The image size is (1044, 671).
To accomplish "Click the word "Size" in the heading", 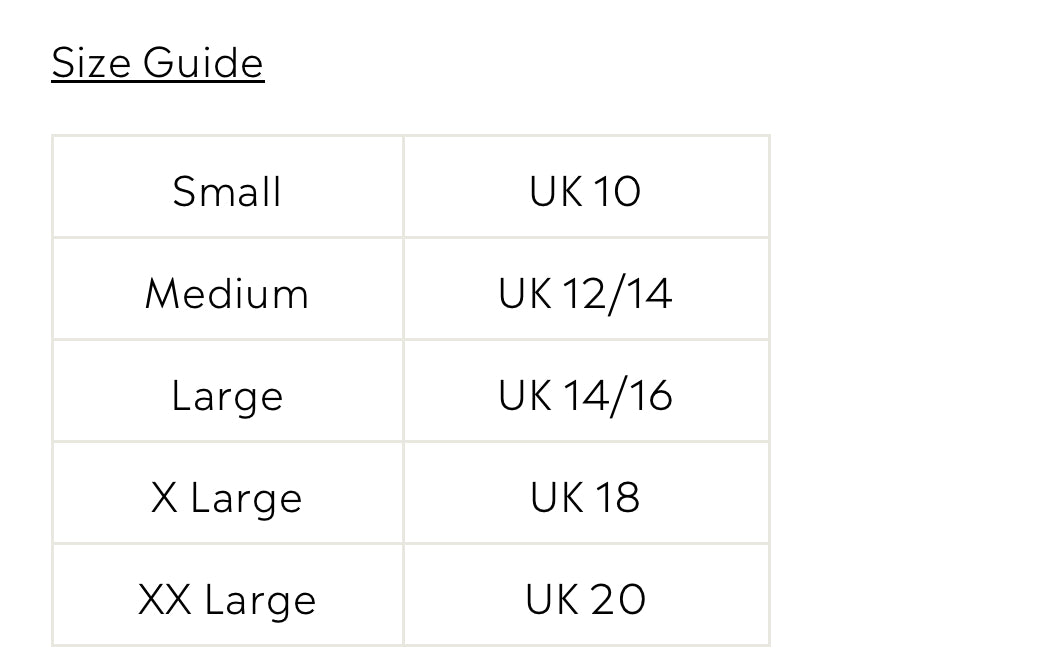I will click(x=91, y=62).
